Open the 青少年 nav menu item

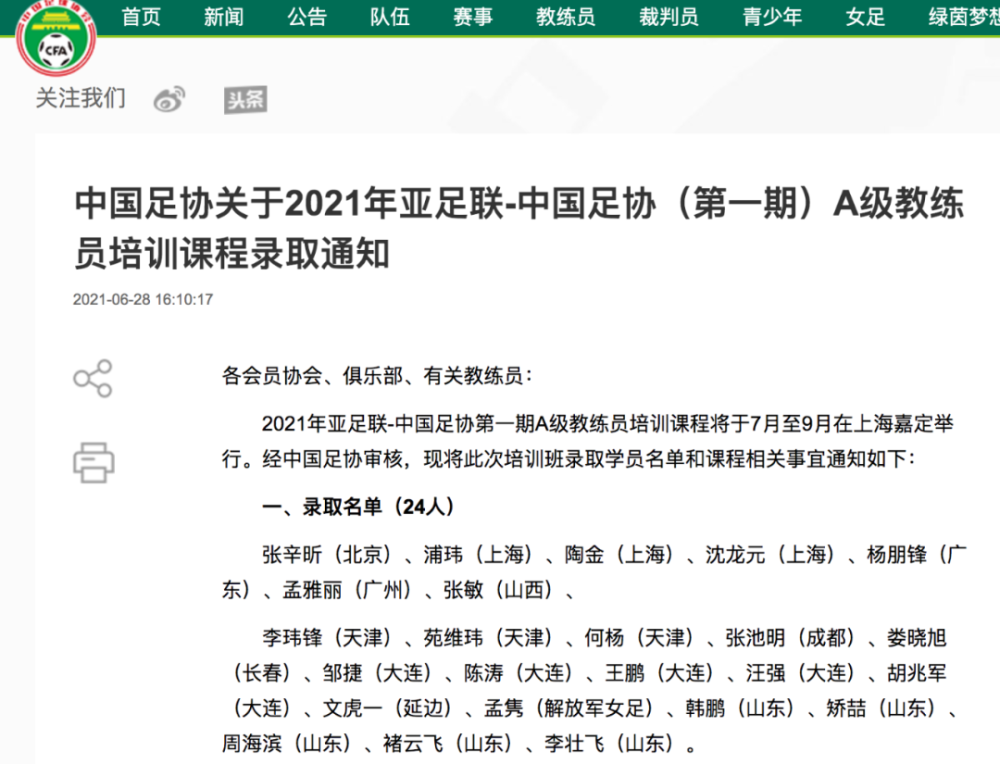pyautogui.click(x=772, y=17)
